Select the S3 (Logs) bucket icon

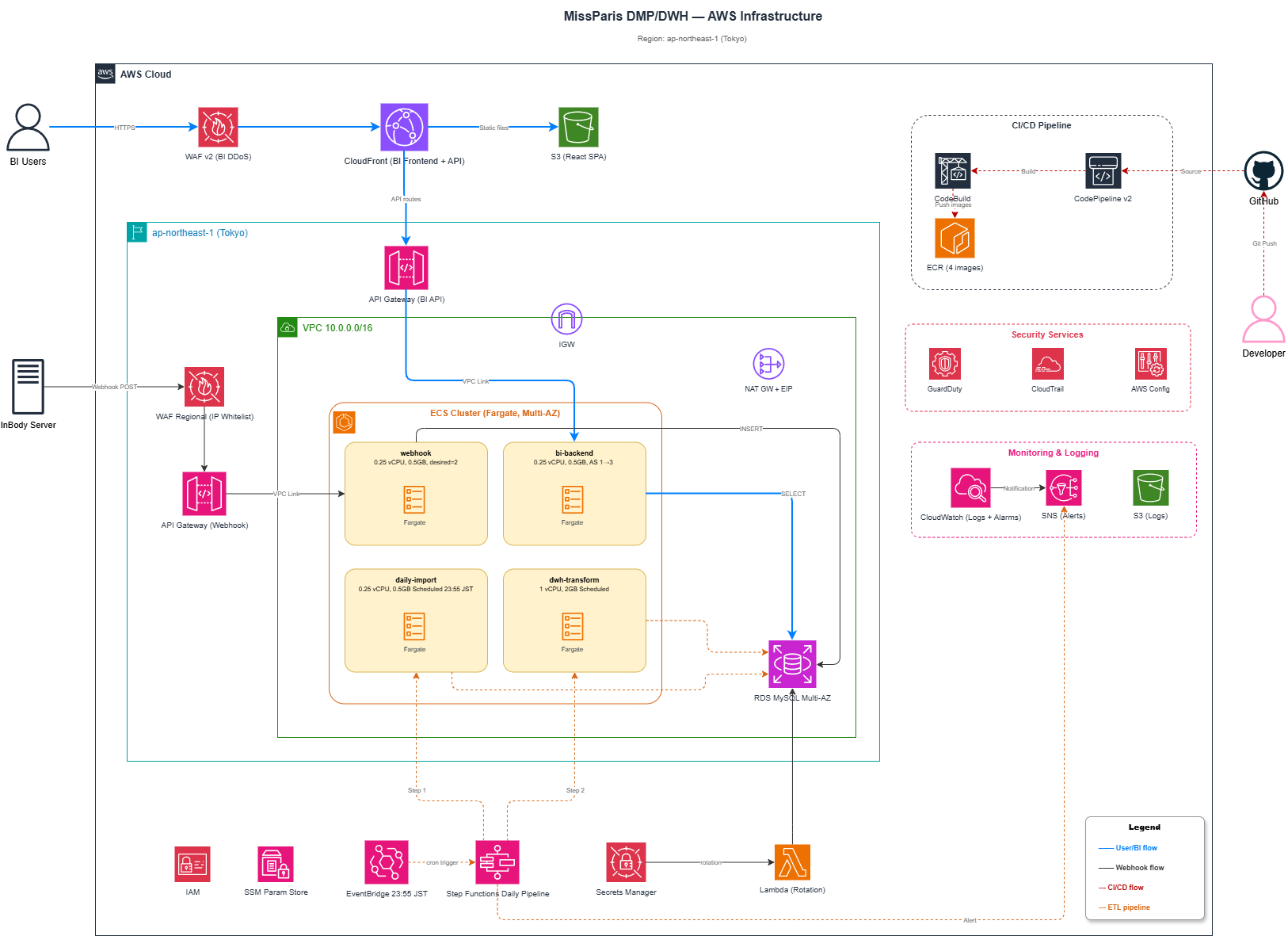tap(1150, 488)
